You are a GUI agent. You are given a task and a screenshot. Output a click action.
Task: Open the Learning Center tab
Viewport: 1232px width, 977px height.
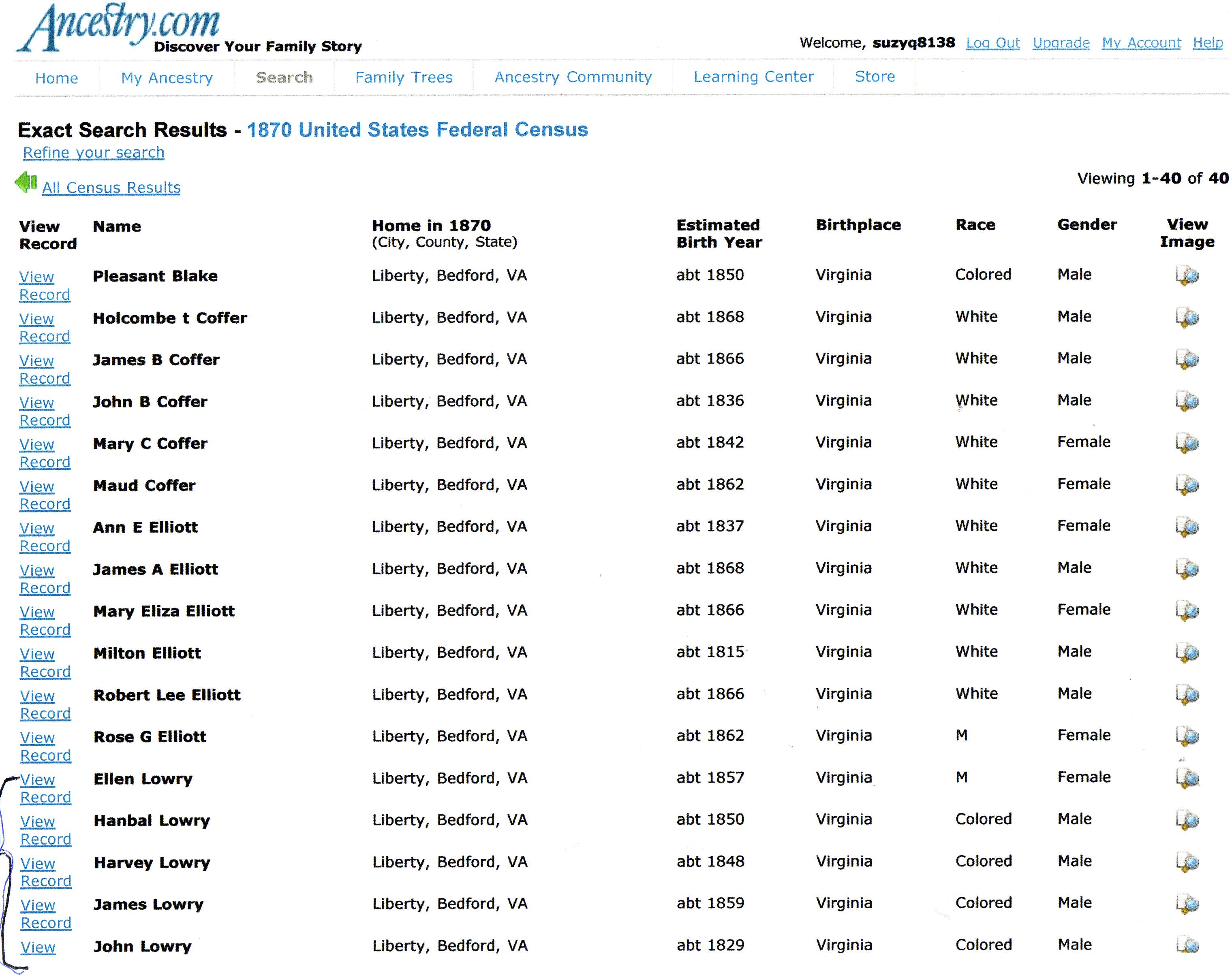[754, 77]
